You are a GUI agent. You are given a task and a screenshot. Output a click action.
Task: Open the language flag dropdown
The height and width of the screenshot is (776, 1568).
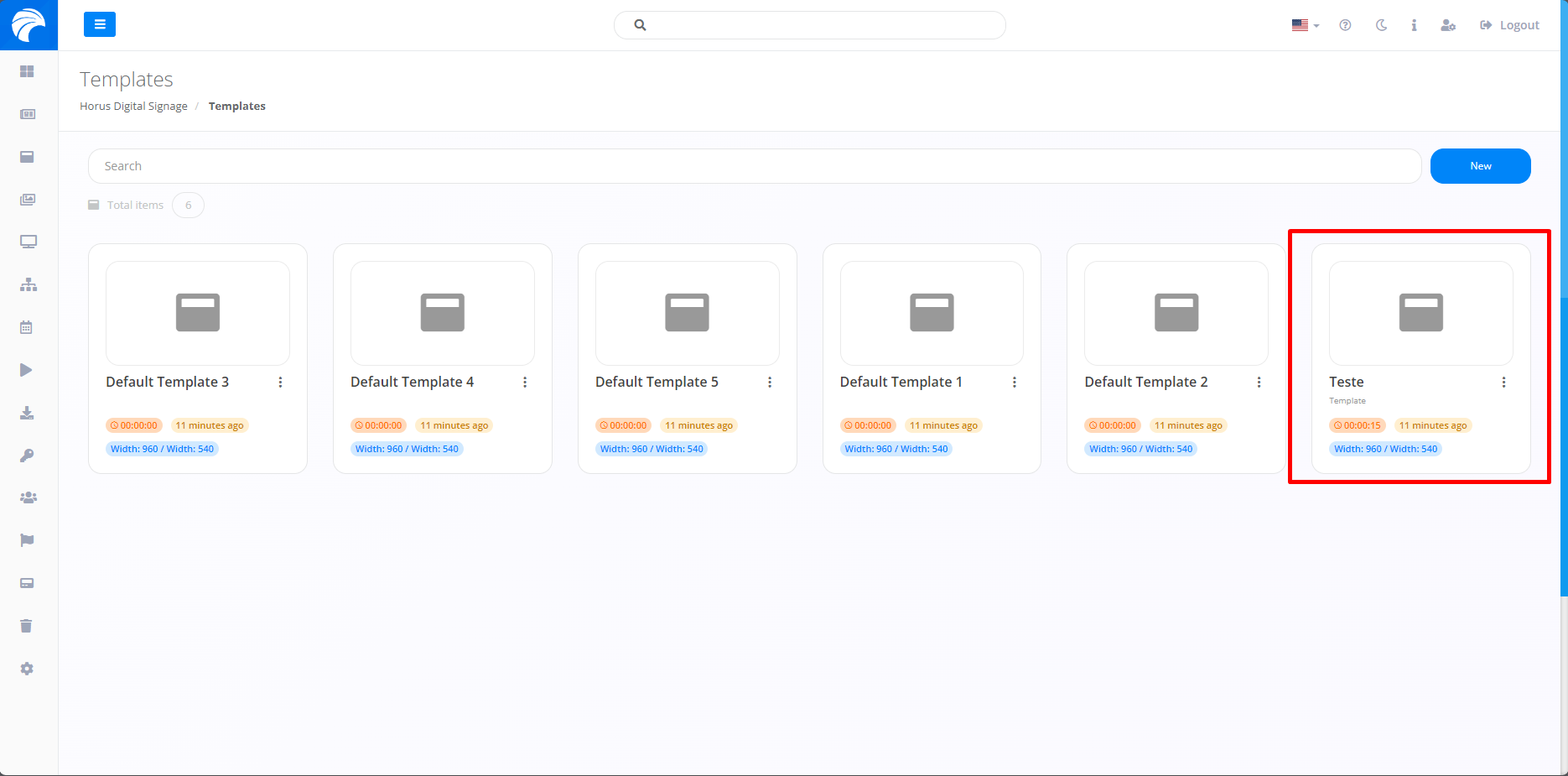(1305, 25)
